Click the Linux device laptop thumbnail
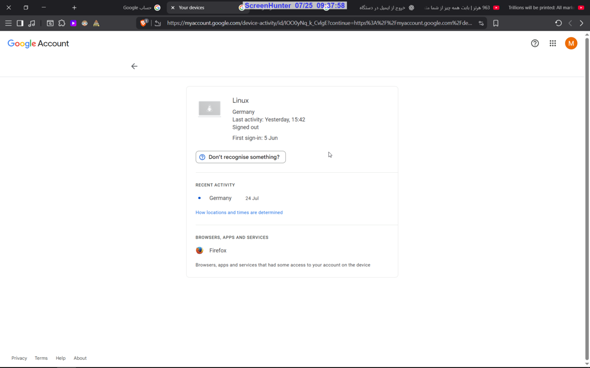This screenshot has width=590, height=368. (210, 109)
